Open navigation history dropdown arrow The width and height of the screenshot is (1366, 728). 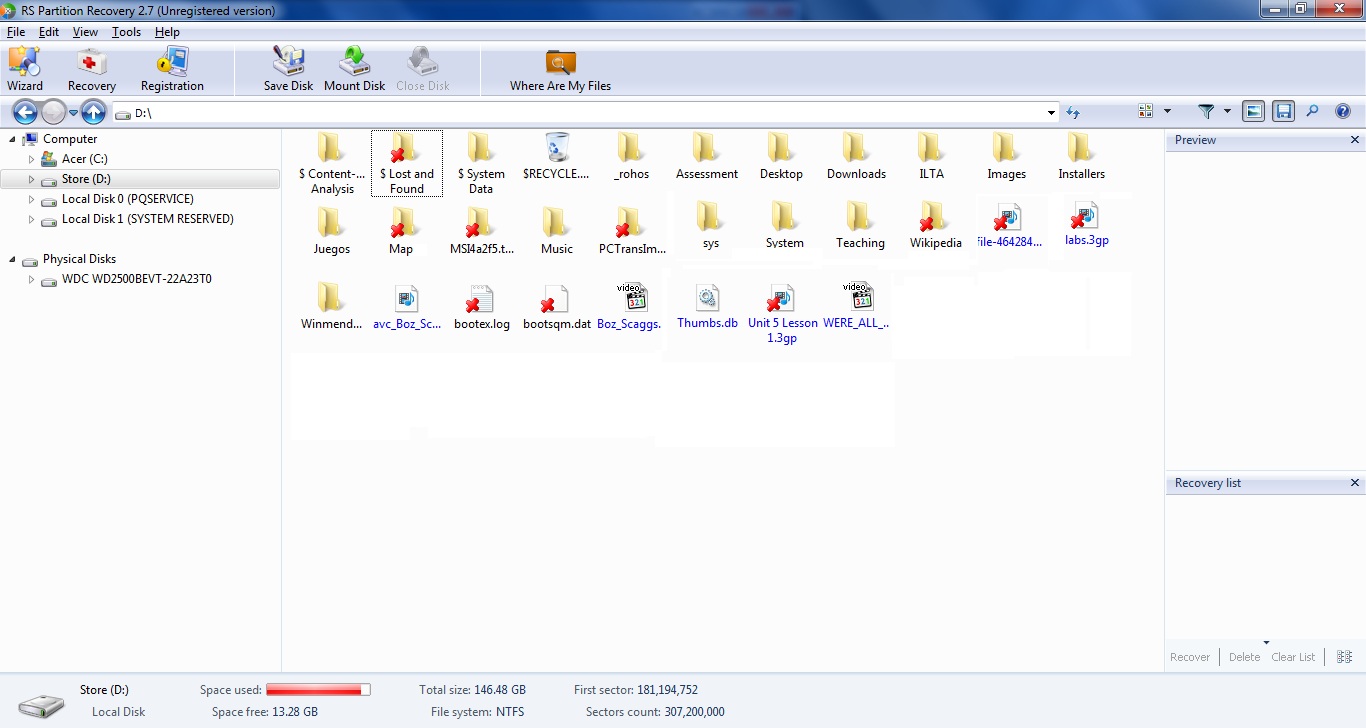73,112
